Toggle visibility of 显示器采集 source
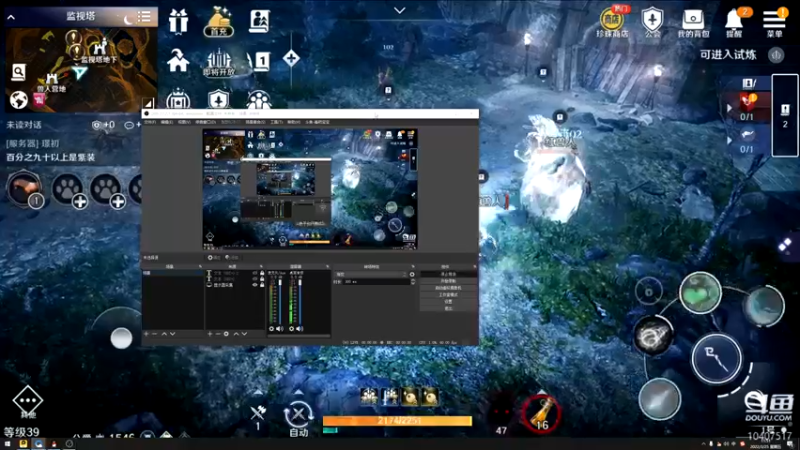The width and height of the screenshot is (800, 450). (255, 285)
